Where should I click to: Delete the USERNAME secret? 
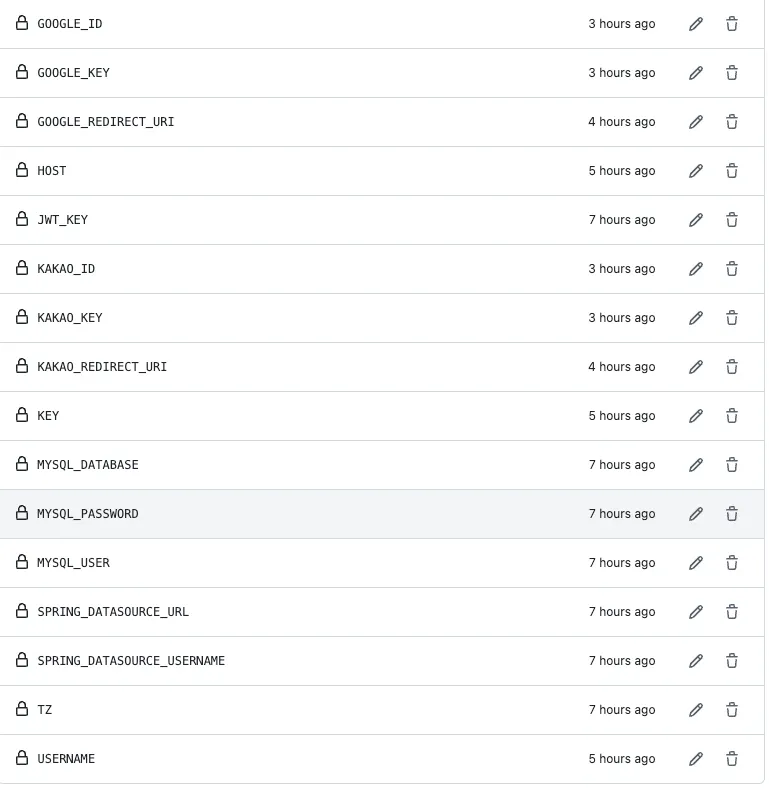pos(732,759)
